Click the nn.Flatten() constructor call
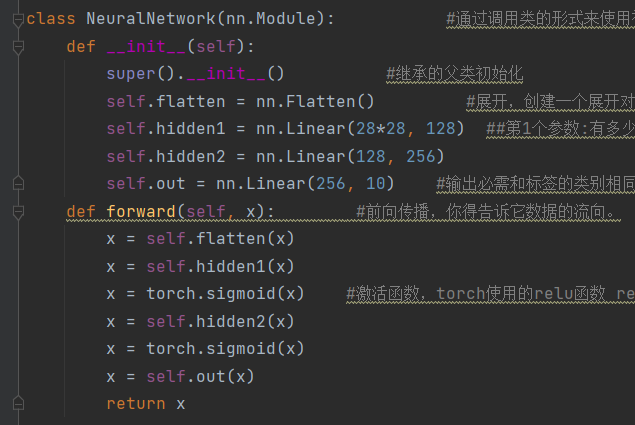 click(x=315, y=101)
